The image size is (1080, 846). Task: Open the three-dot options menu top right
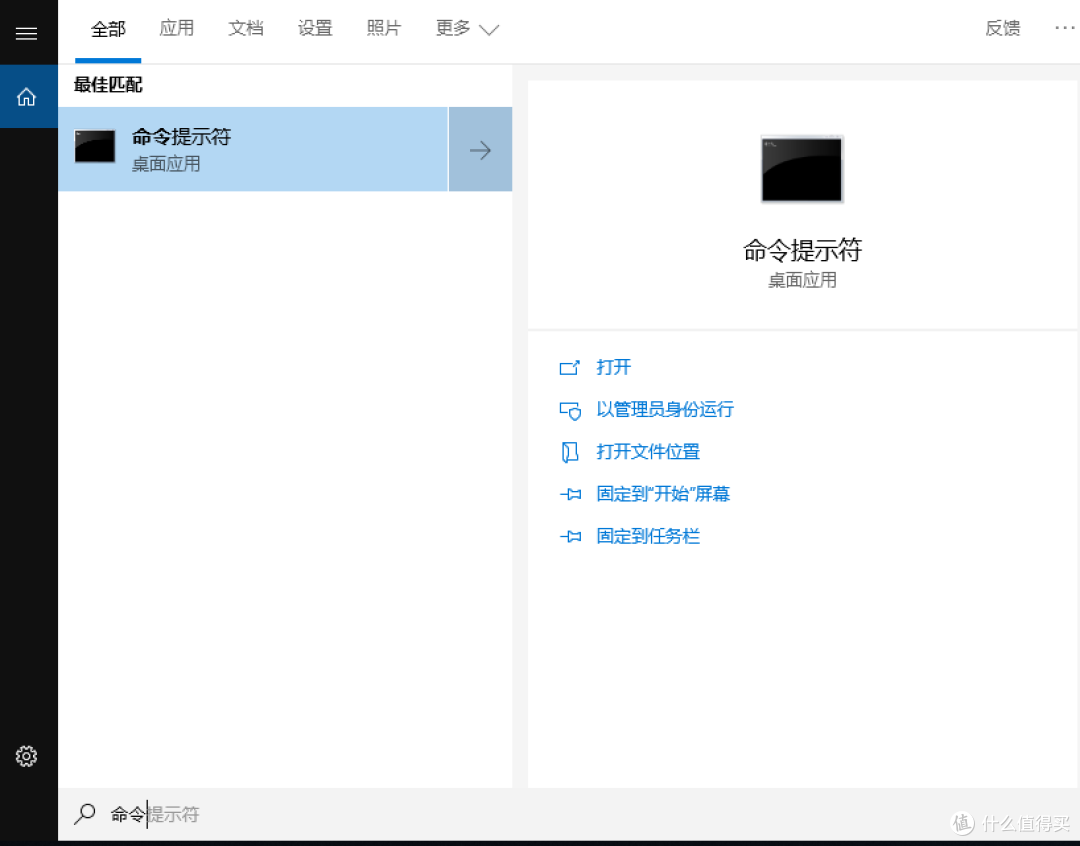pos(1063,28)
